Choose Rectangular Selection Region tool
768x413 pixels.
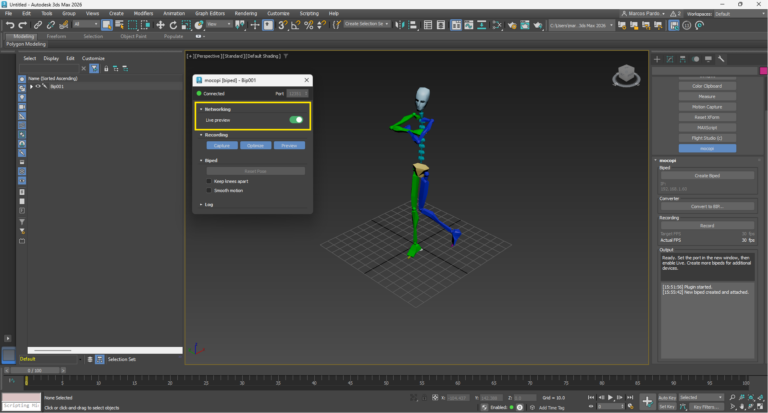click(132, 24)
